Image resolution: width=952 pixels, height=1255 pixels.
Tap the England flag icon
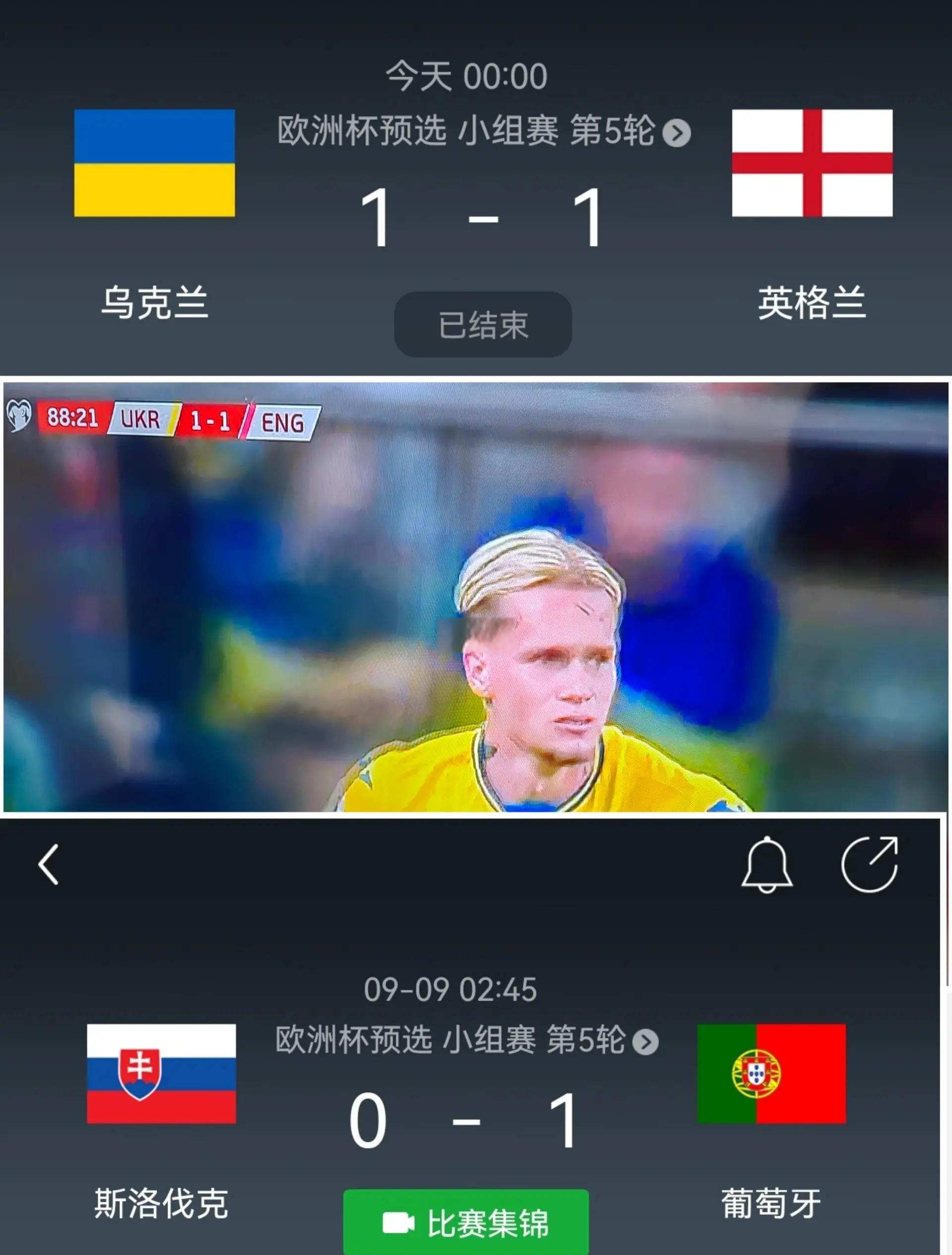[812, 163]
